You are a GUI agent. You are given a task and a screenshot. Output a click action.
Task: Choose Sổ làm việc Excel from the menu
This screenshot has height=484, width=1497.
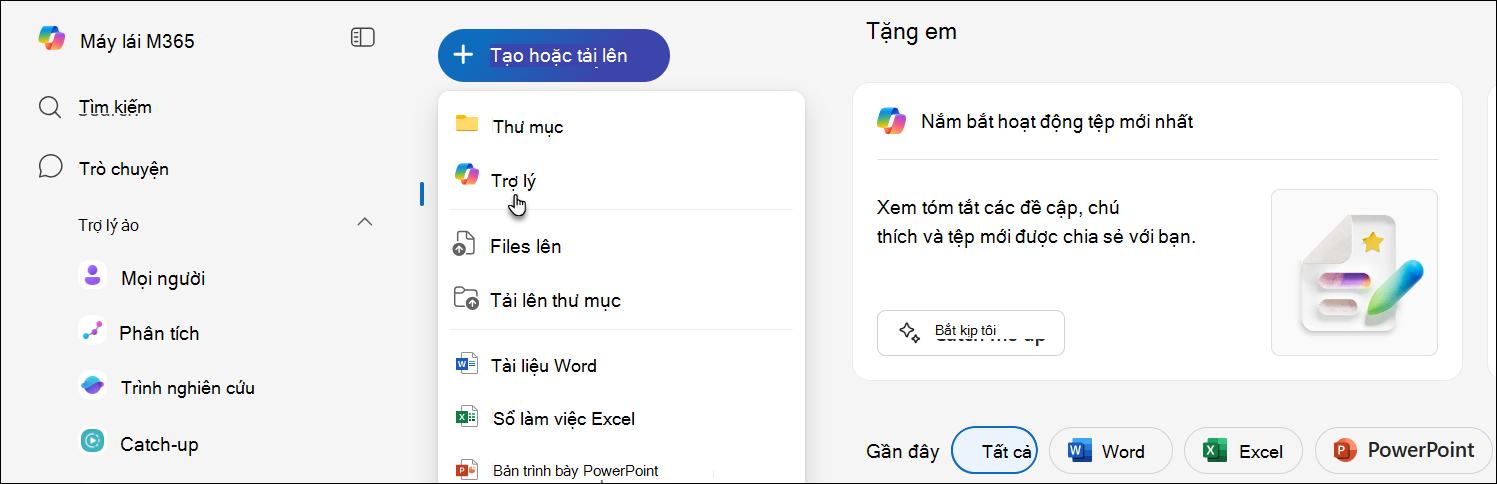(620, 419)
